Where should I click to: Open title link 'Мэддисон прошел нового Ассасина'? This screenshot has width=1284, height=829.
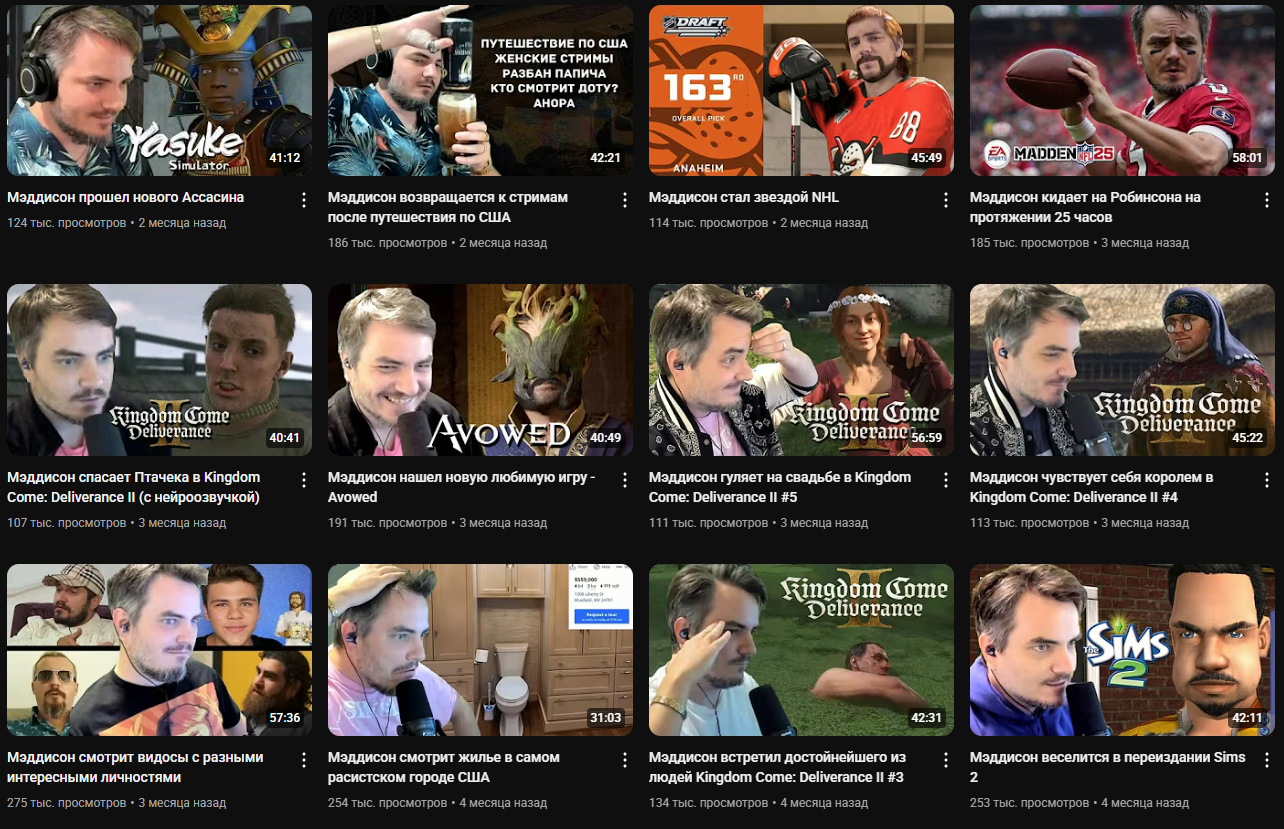(x=125, y=197)
